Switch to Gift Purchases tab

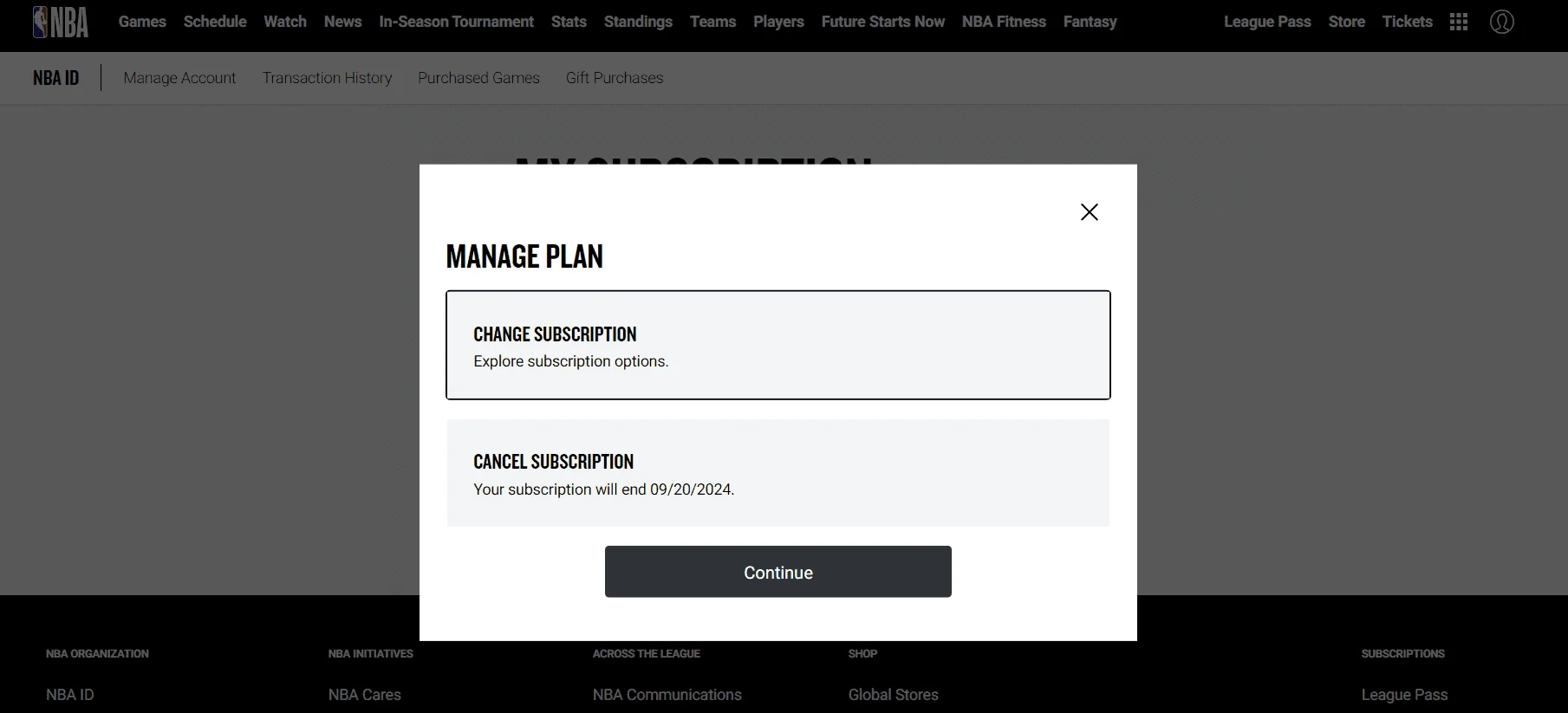coord(615,78)
